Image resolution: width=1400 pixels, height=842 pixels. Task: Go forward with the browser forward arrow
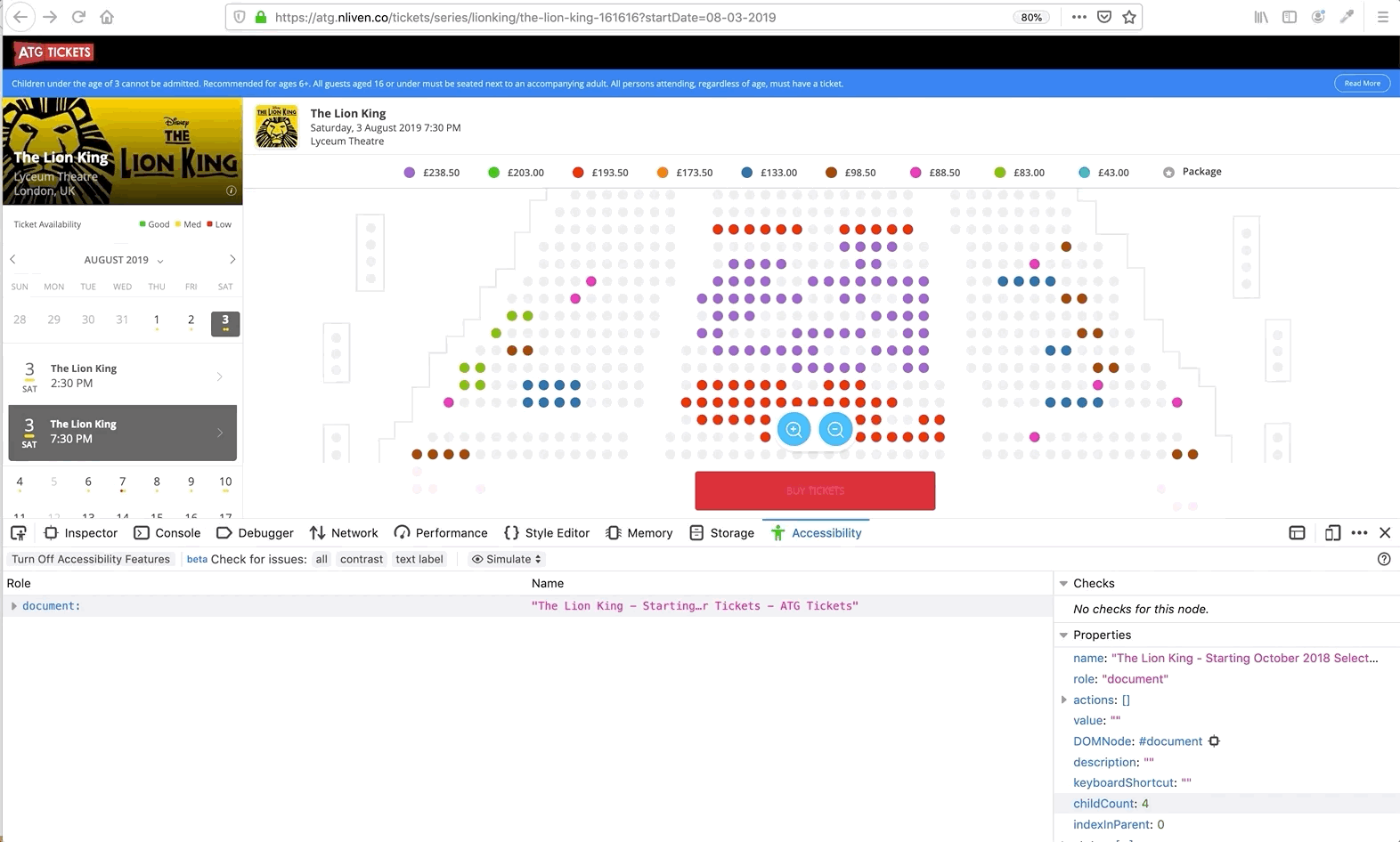[50, 17]
